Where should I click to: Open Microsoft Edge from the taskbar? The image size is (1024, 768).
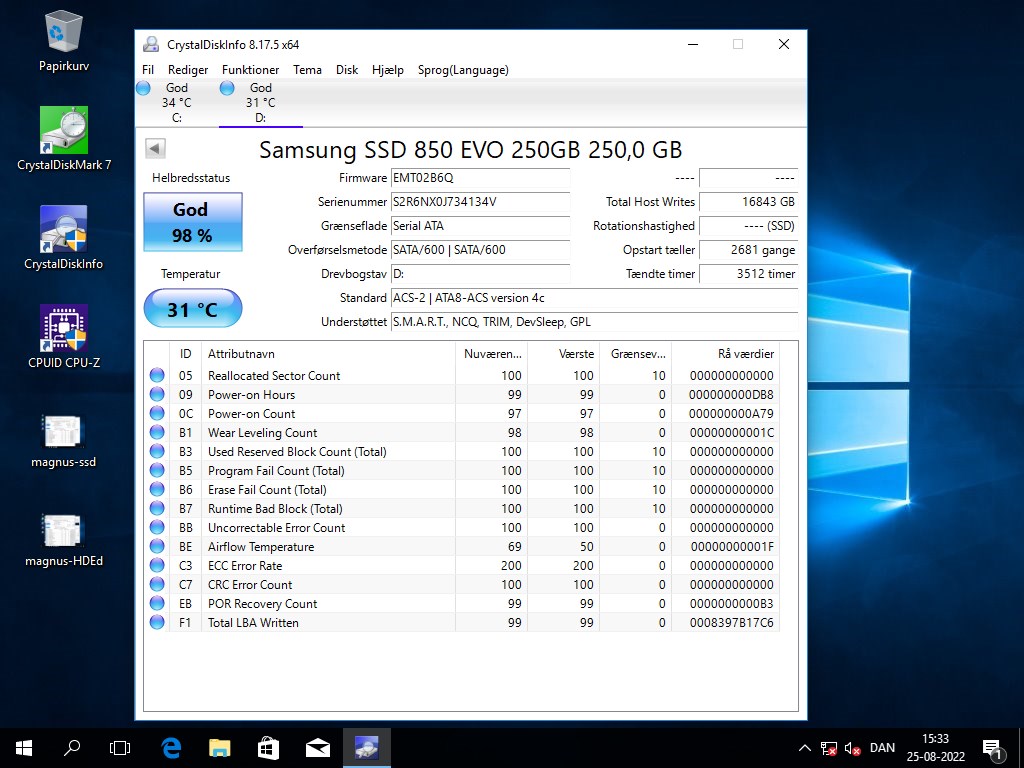(x=171, y=747)
